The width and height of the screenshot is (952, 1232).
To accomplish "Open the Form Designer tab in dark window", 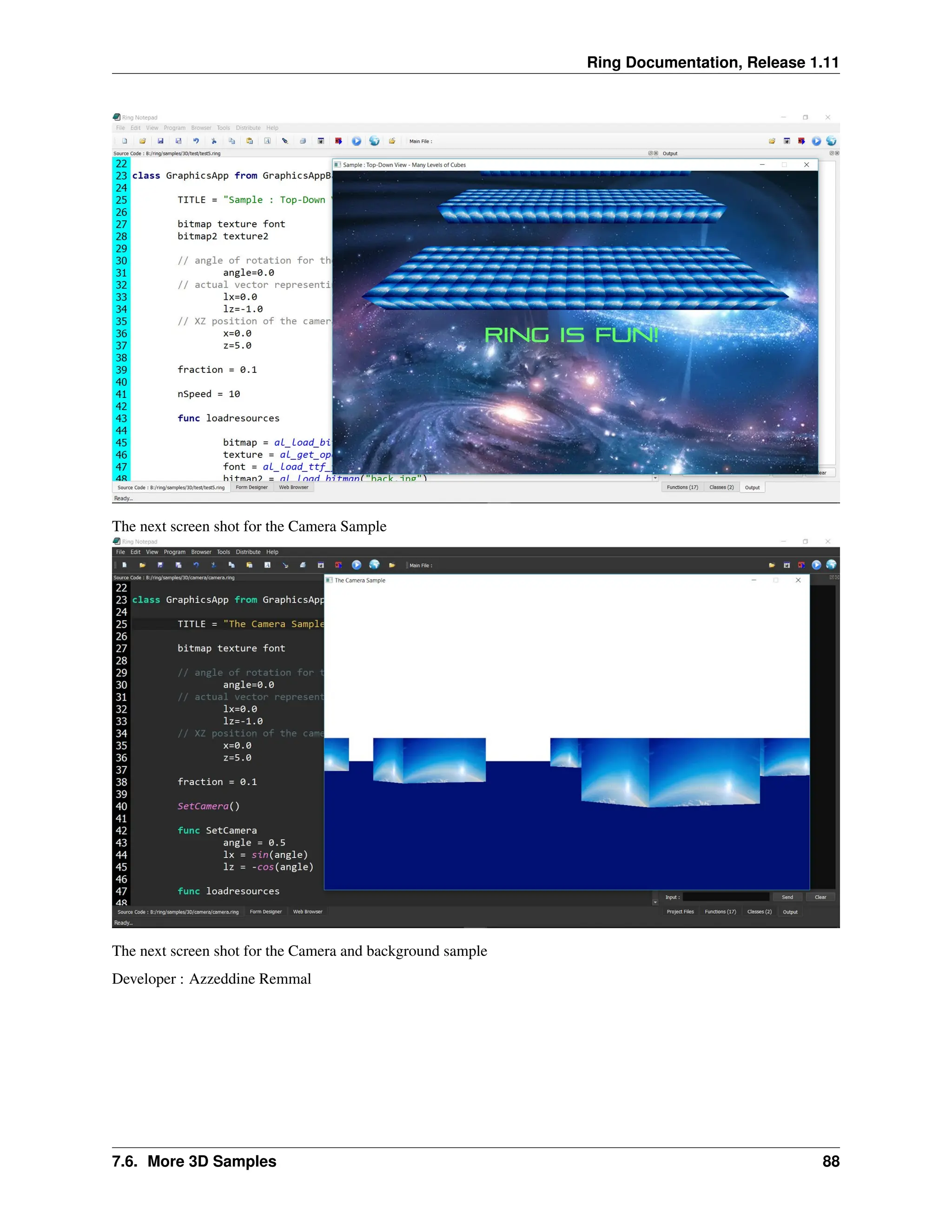I will 265,912.
